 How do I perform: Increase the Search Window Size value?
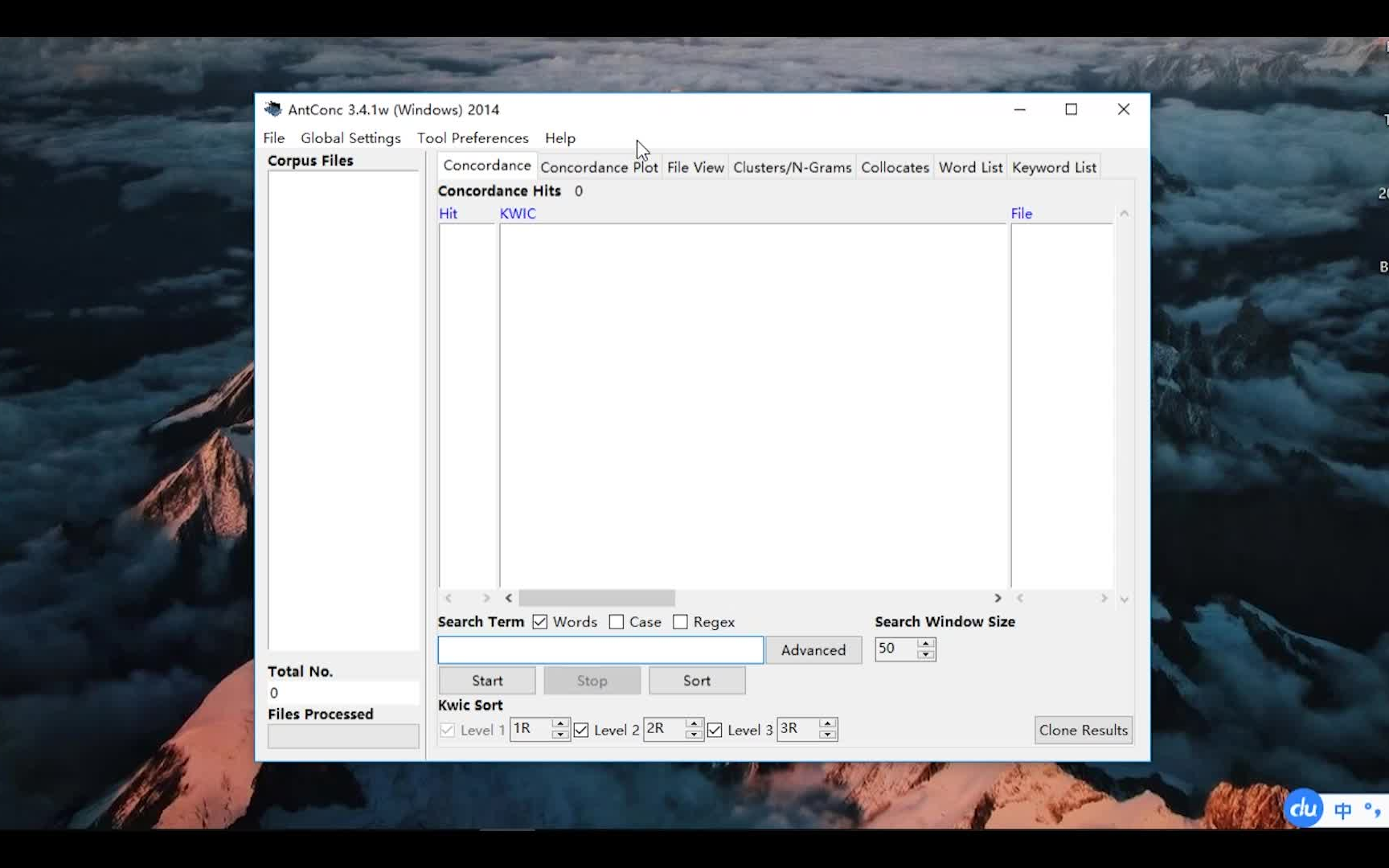click(926, 643)
